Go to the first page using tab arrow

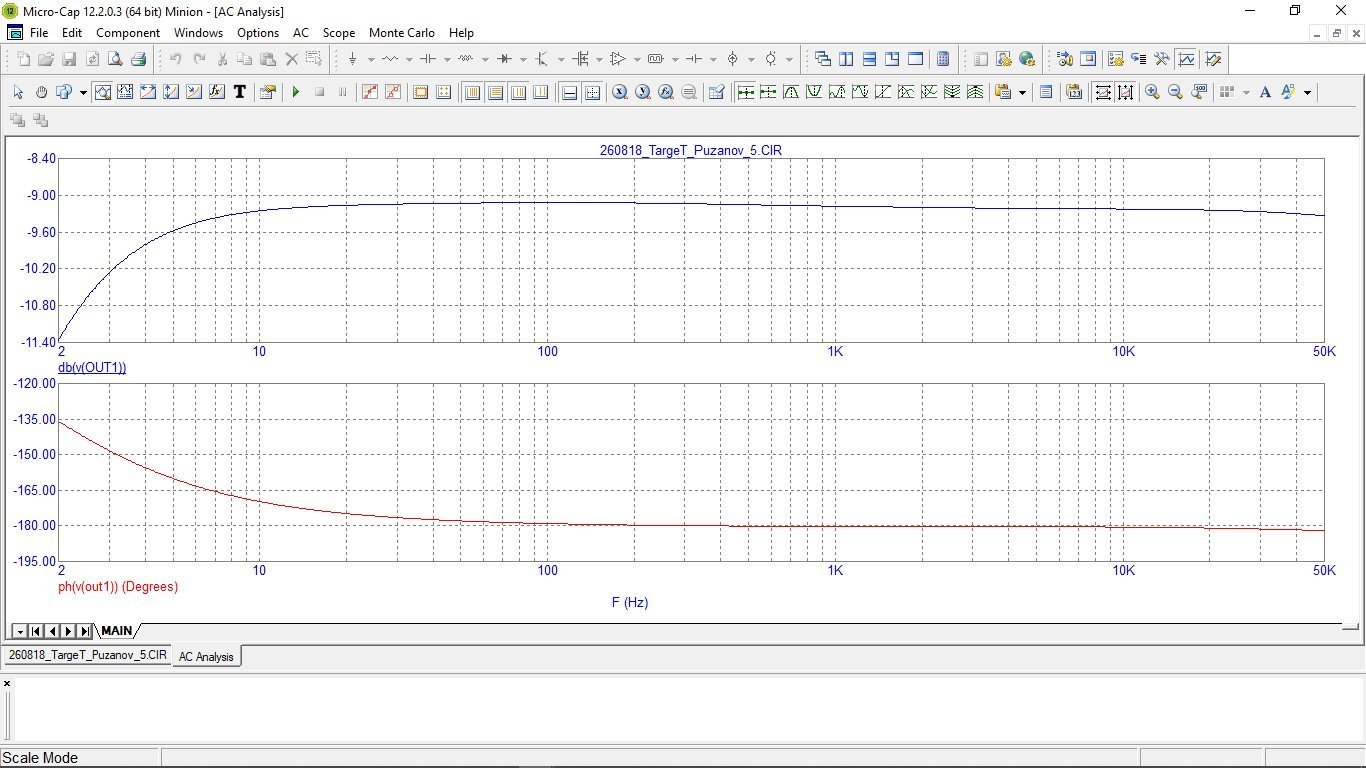tap(36, 631)
